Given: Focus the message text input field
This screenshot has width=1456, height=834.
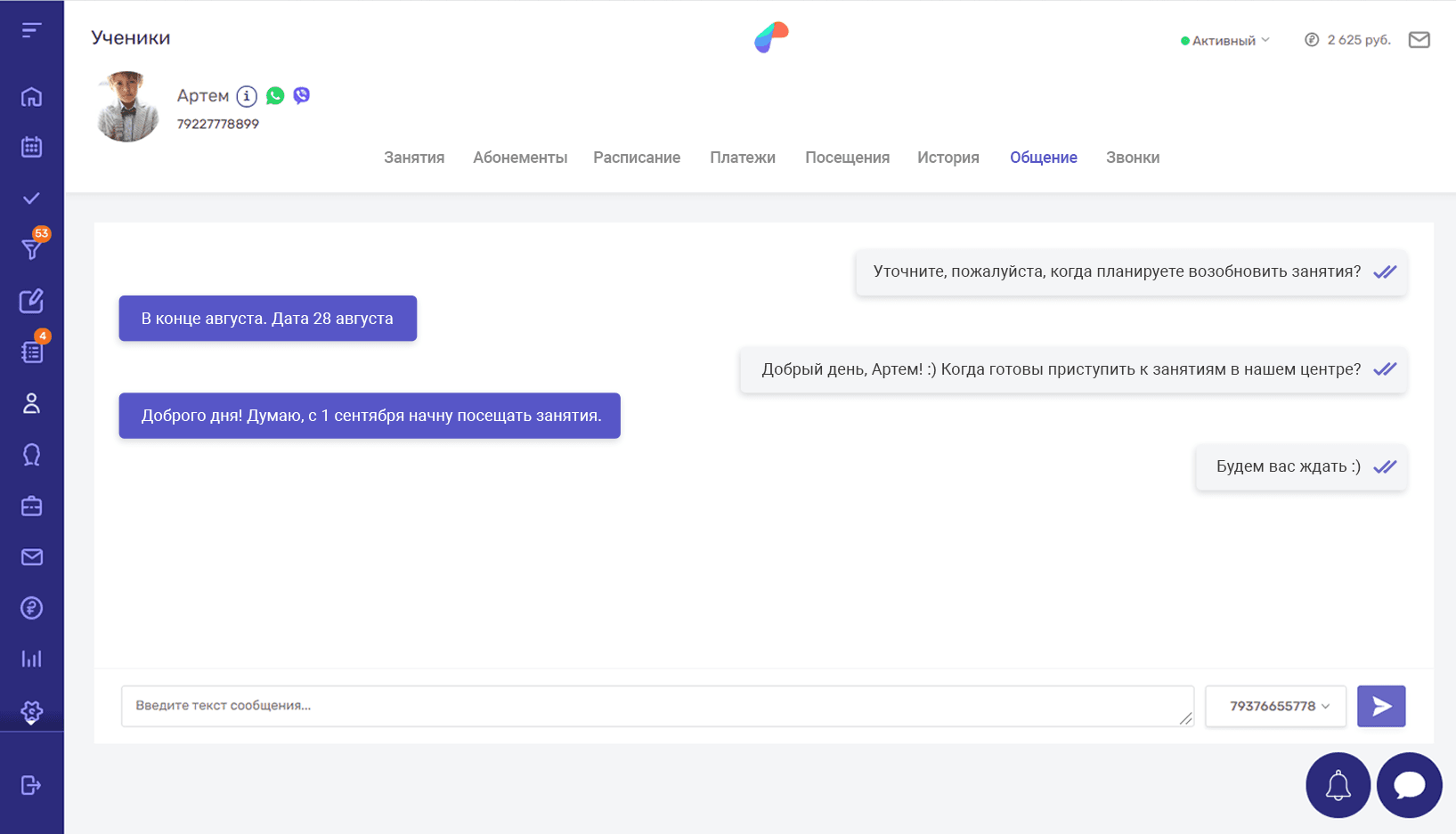Looking at the screenshot, I should pos(656,706).
